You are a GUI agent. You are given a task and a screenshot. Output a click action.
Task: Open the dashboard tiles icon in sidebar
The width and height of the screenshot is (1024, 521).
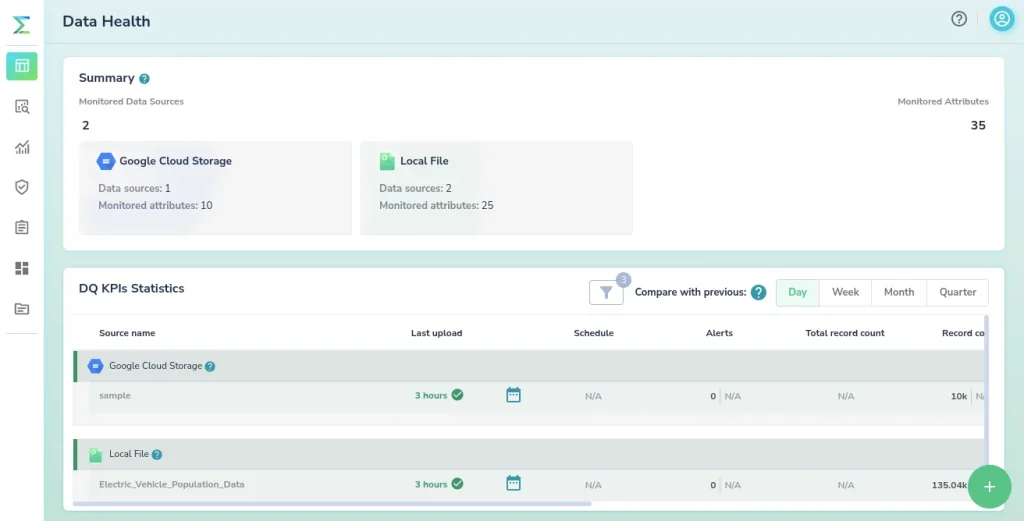(x=22, y=268)
